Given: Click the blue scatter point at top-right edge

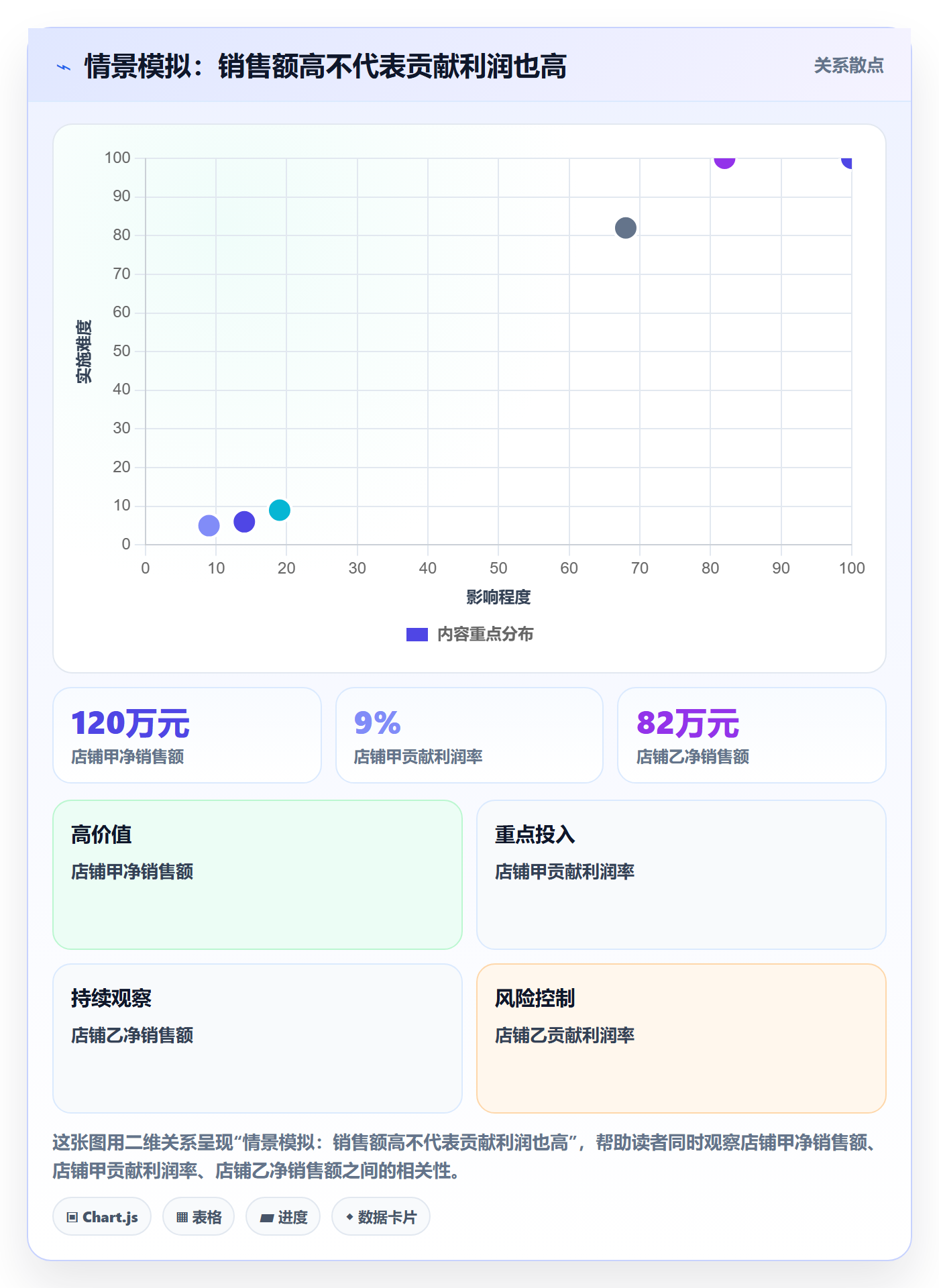Looking at the screenshot, I should pos(847,162).
